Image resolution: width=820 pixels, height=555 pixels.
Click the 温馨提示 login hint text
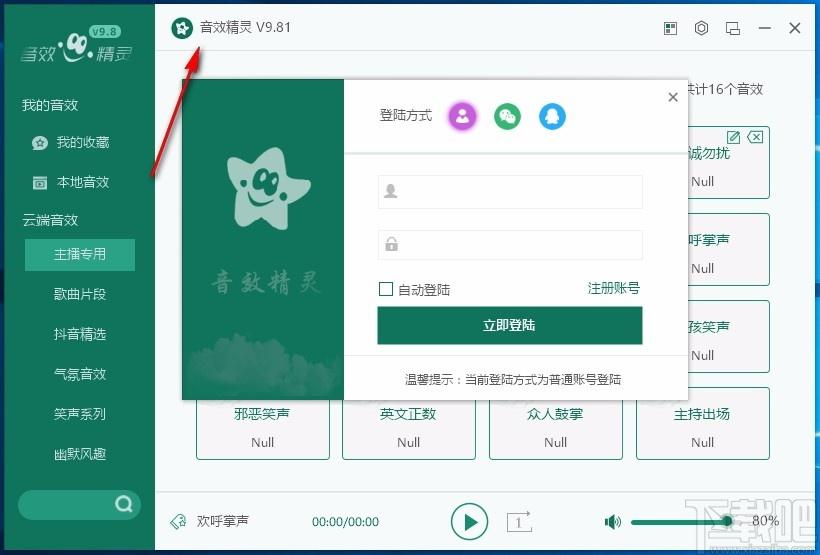click(x=513, y=379)
